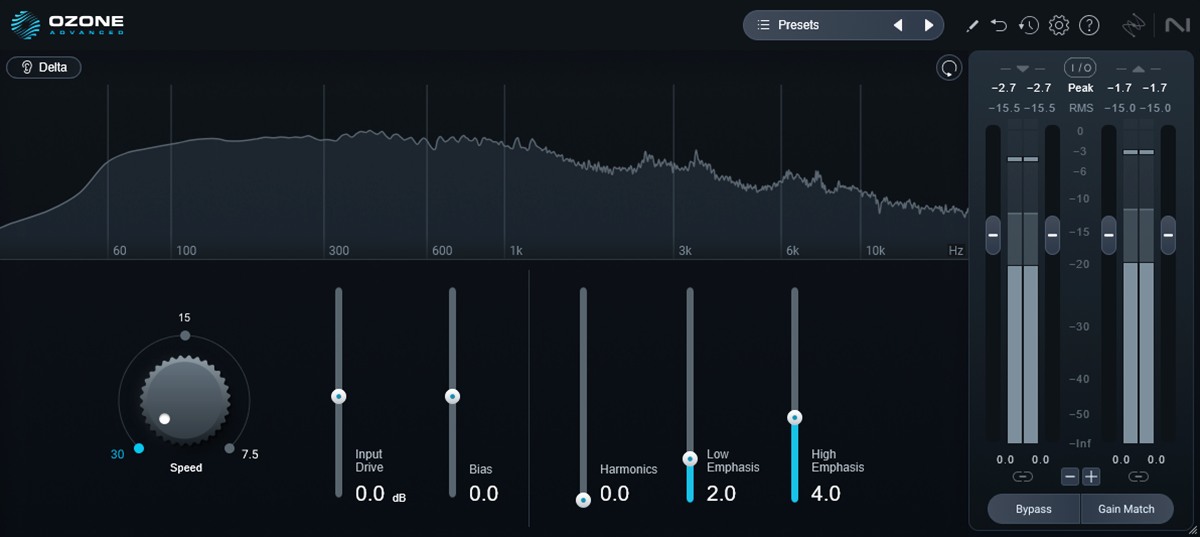Click the pencil edit icon
The image size is (1200, 537).
972,25
